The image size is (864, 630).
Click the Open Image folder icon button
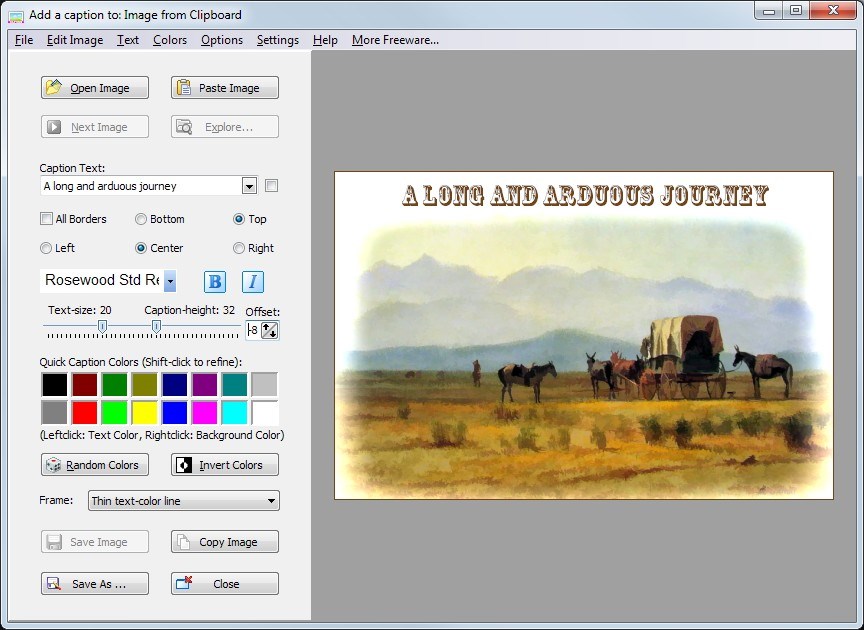tap(95, 88)
